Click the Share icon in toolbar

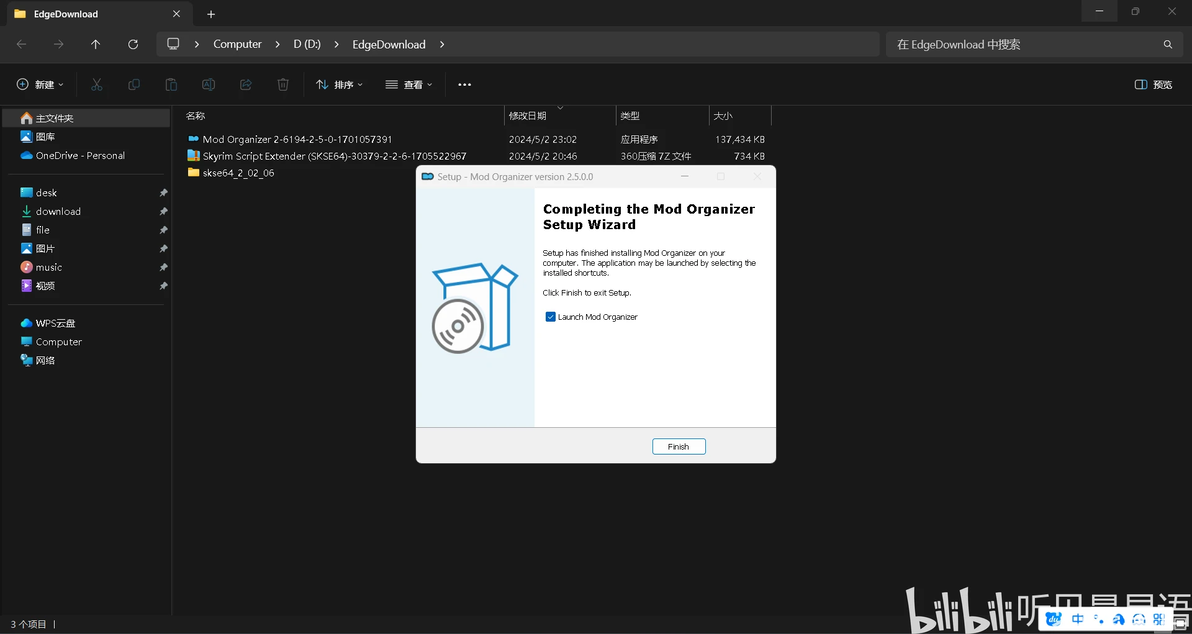(x=246, y=84)
